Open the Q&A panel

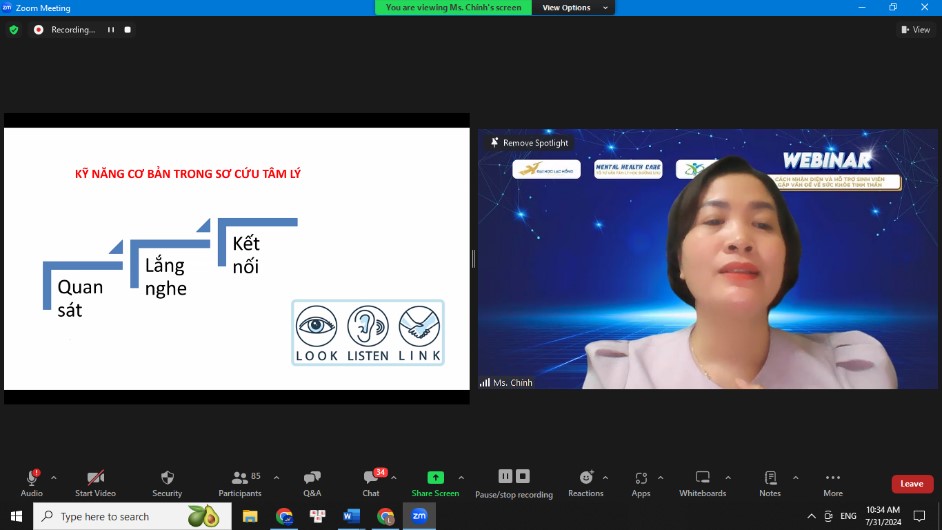click(312, 478)
